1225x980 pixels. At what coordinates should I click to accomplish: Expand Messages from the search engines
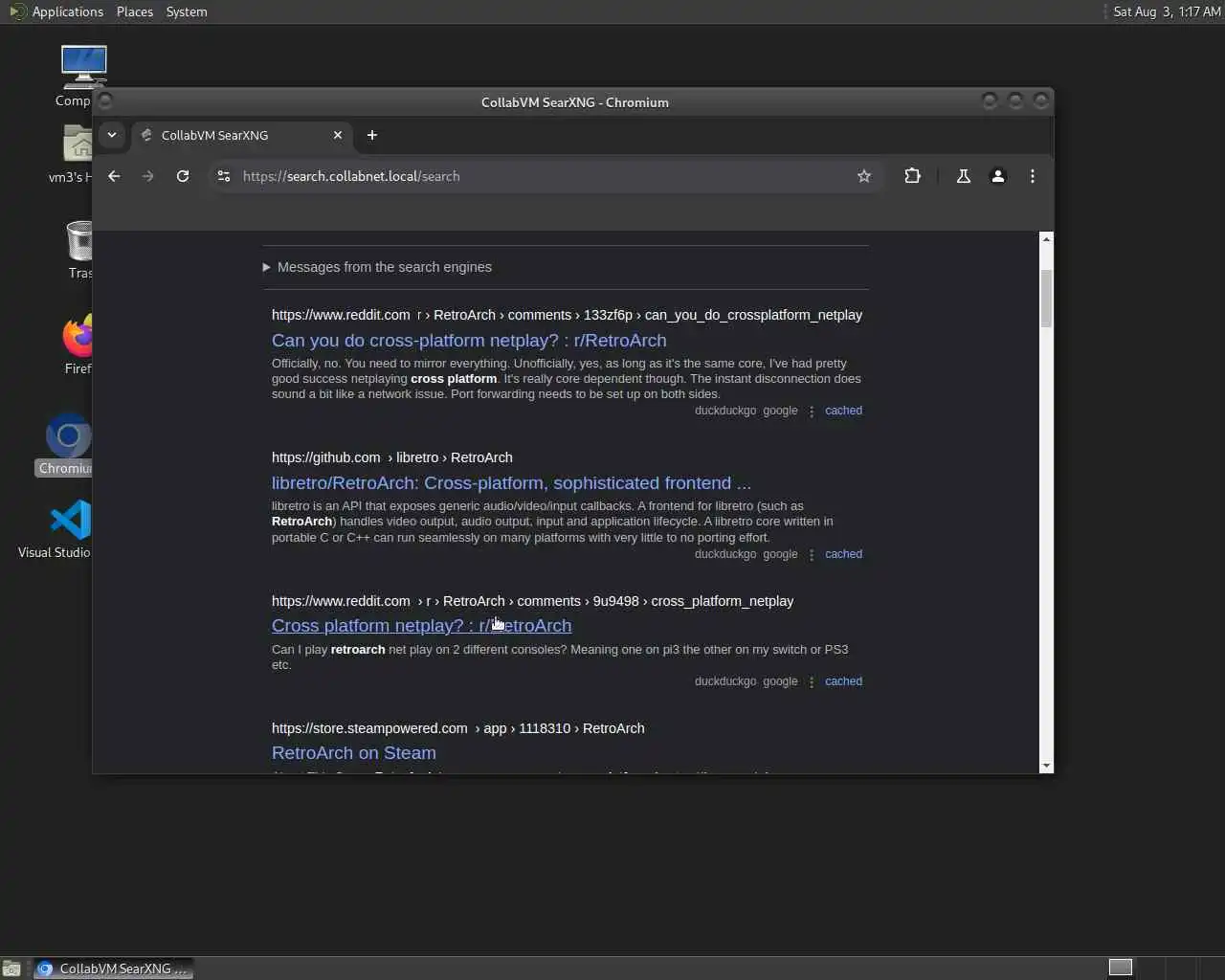[x=377, y=267]
